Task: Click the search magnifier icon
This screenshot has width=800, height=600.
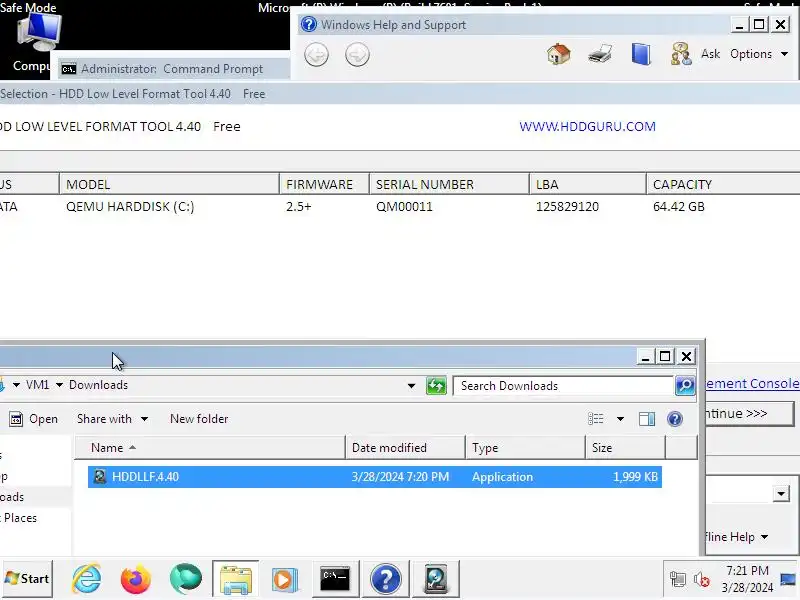Action: (685, 386)
